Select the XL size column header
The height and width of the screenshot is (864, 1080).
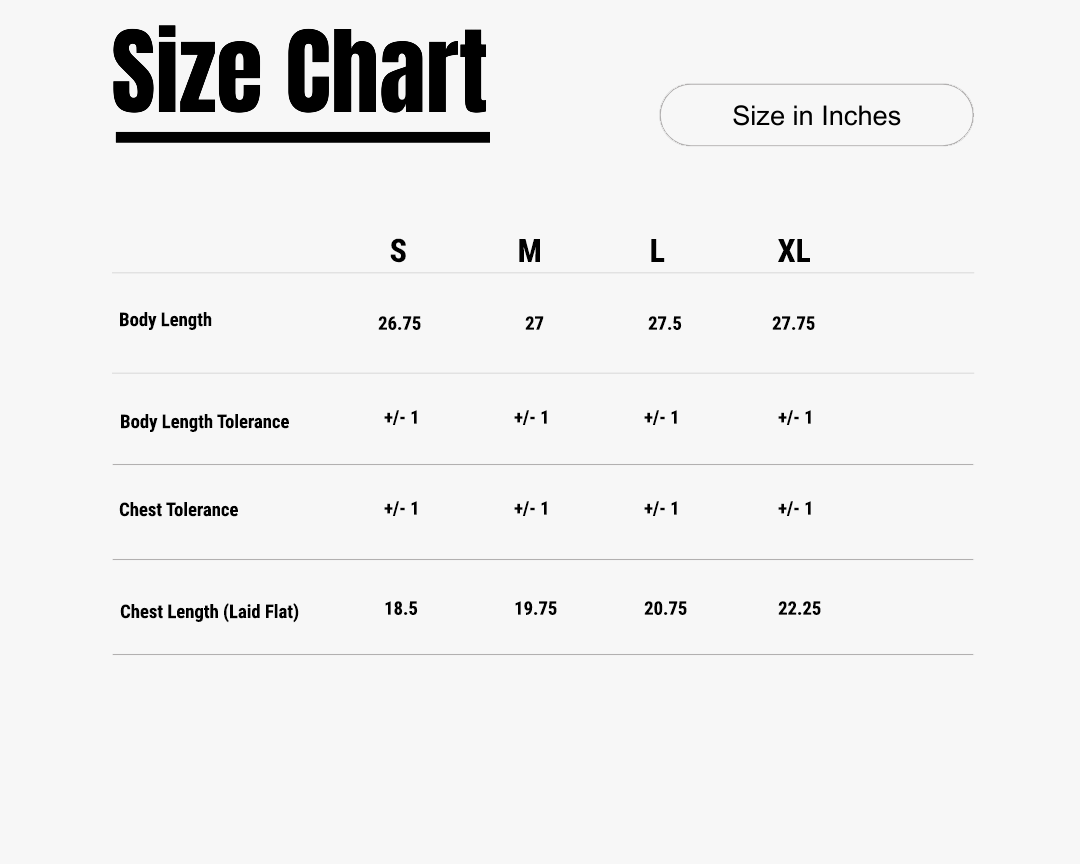[794, 251]
